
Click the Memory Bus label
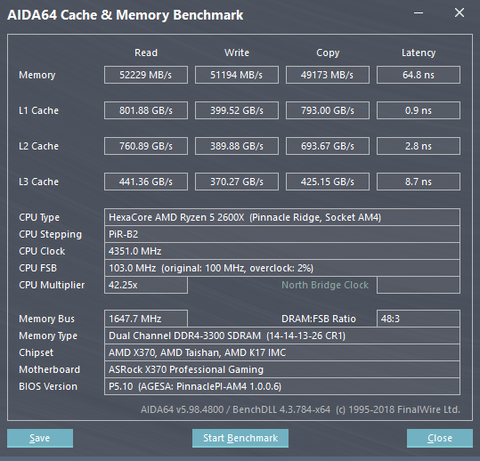[47, 319]
